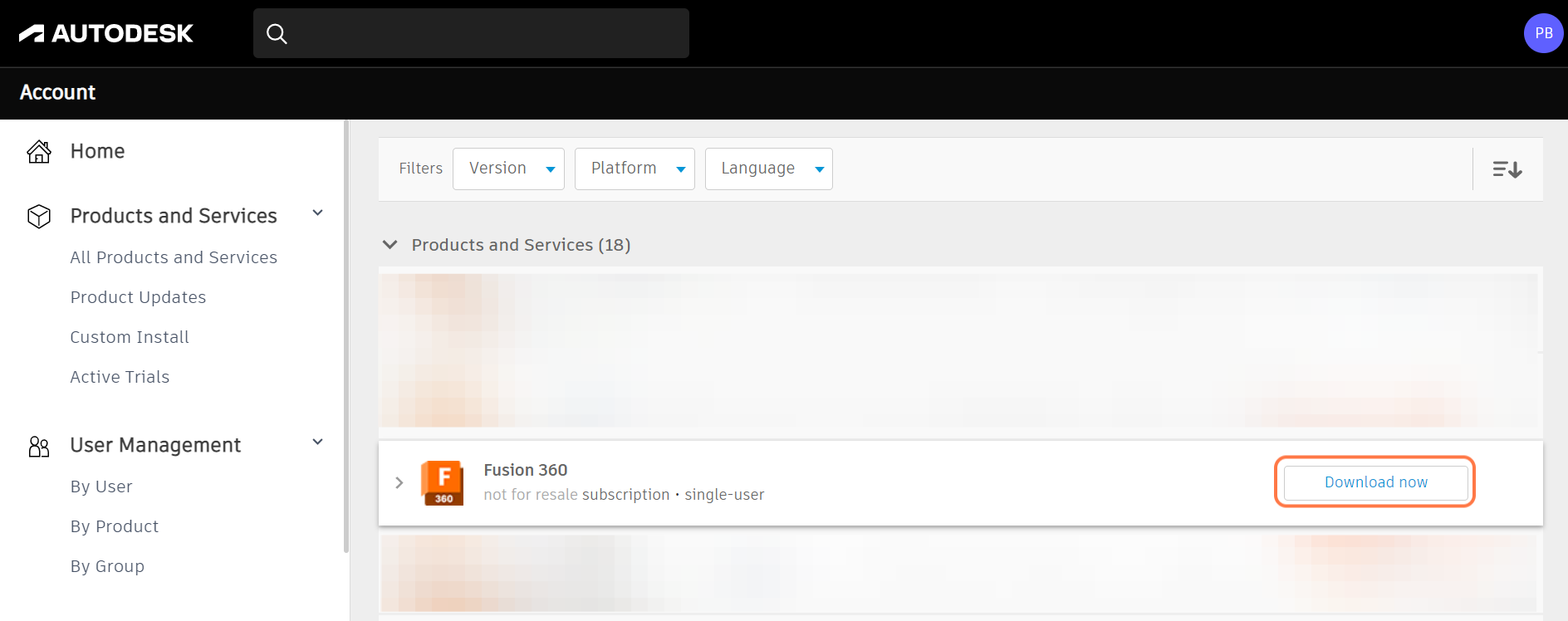1568x621 pixels.
Task: Expand the Fusion 360 row details
Action: (x=399, y=482)
